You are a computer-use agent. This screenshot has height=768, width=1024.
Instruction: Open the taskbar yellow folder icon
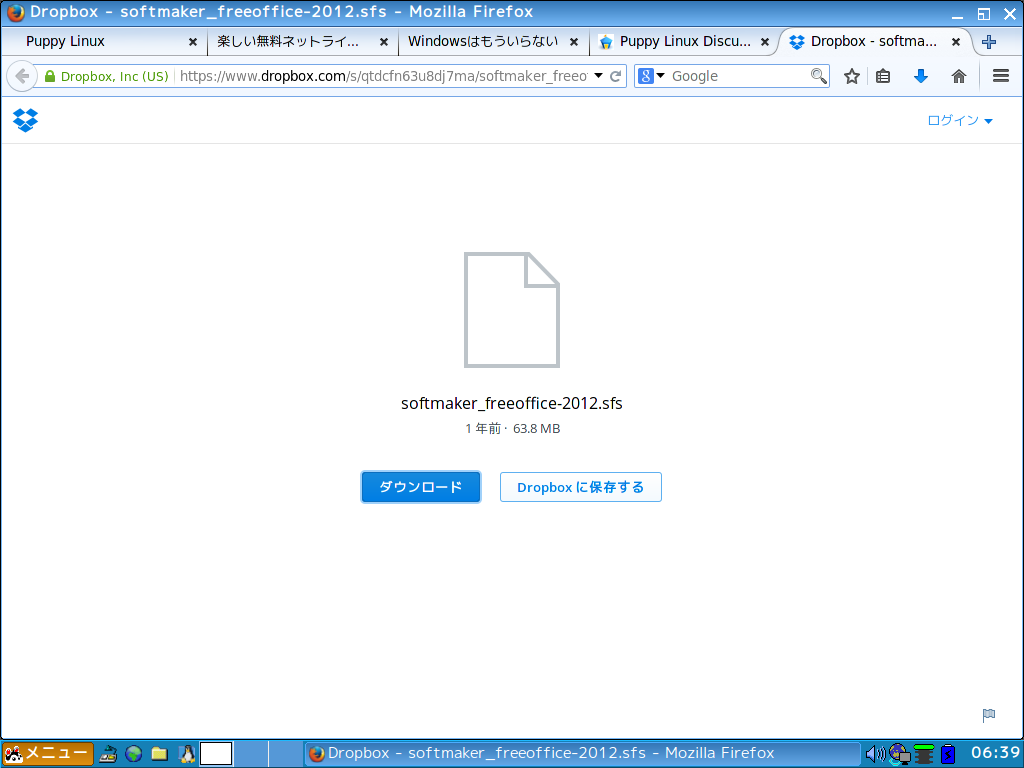[159, 754]
